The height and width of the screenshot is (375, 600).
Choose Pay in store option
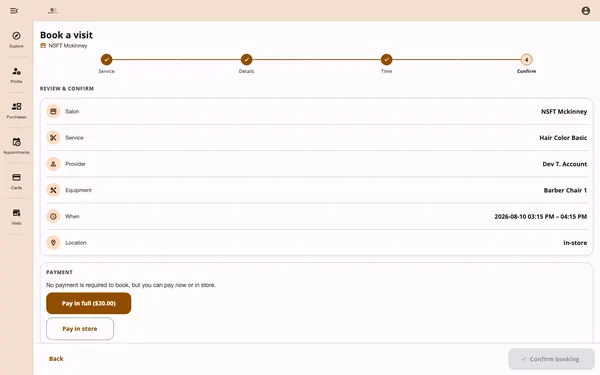pos(80,329)
